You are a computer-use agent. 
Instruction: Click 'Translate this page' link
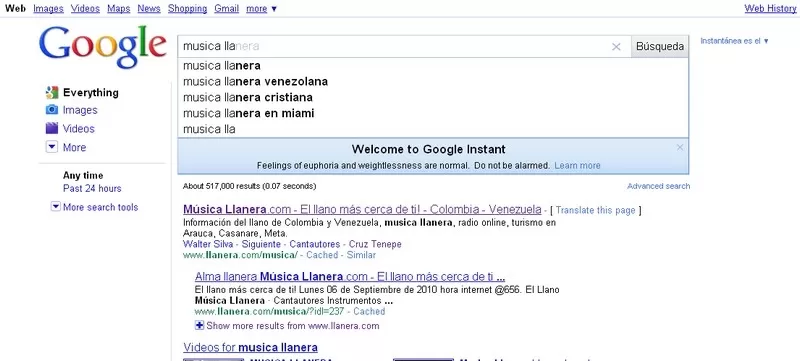pos(595,210)
